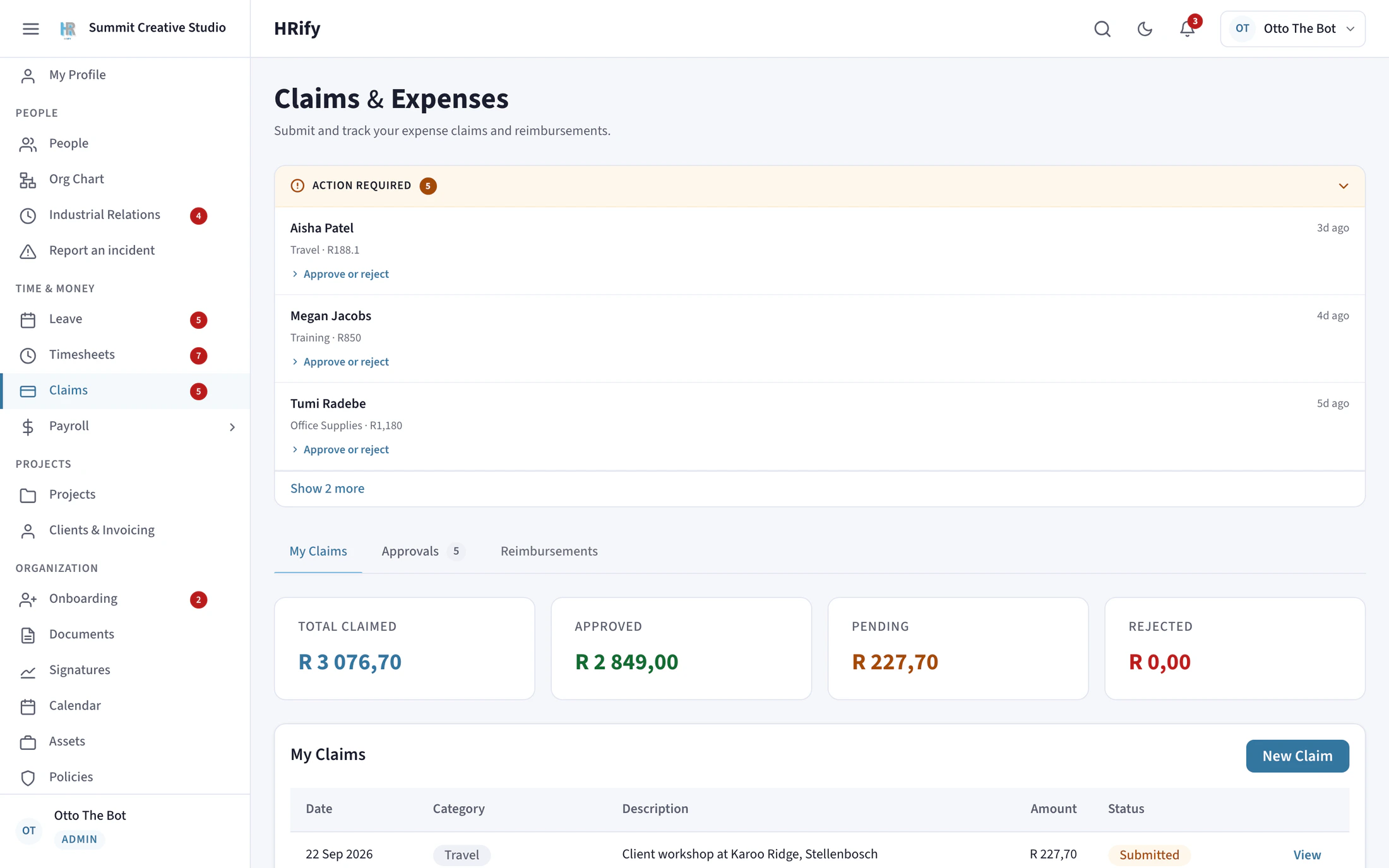Approve or reject Tumi Radebe's claim
Image resolution: width=1389 pixels, height=868 pixels.
(340, 449)
